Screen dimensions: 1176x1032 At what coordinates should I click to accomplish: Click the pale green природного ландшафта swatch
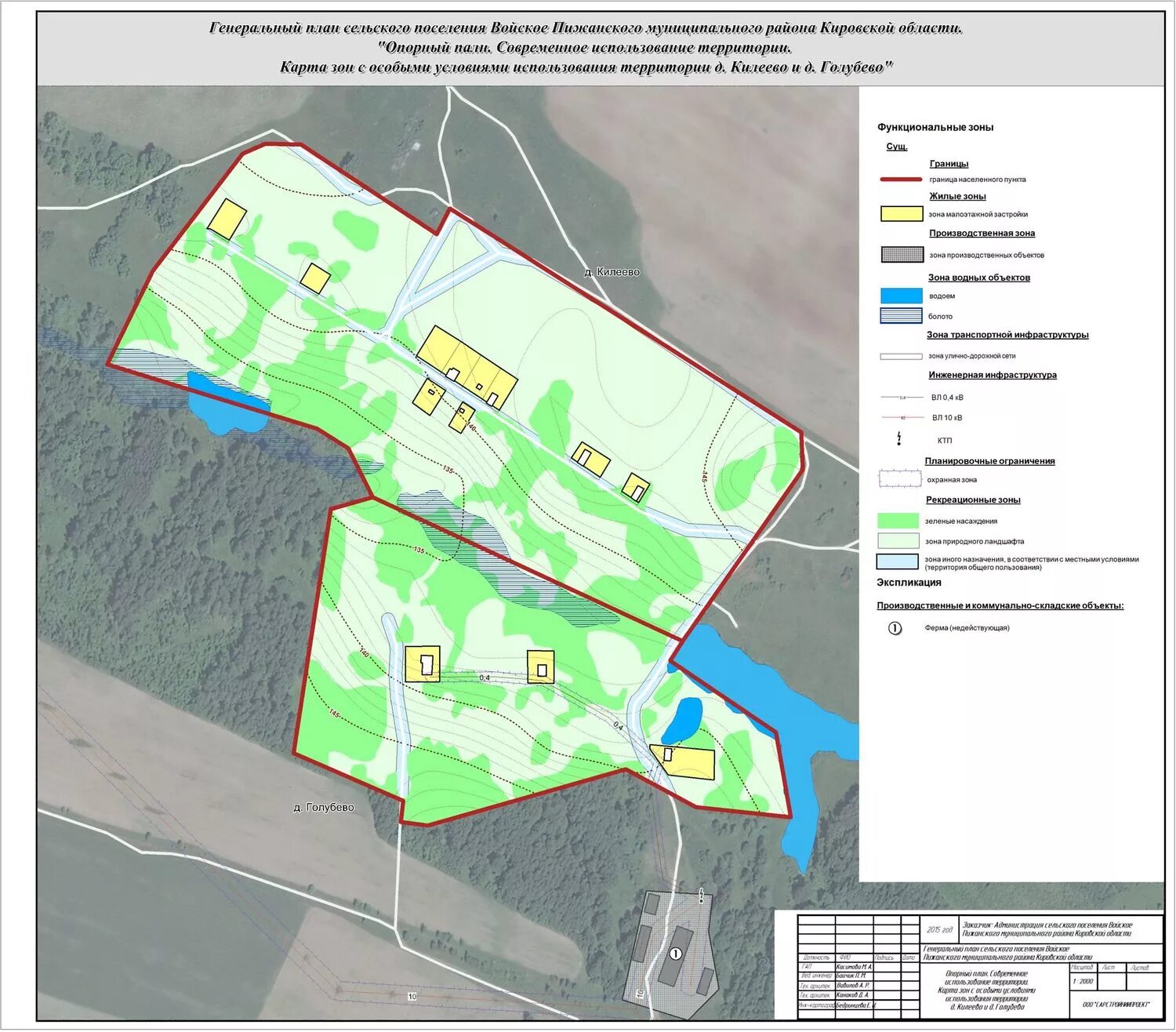coord(898,541)
